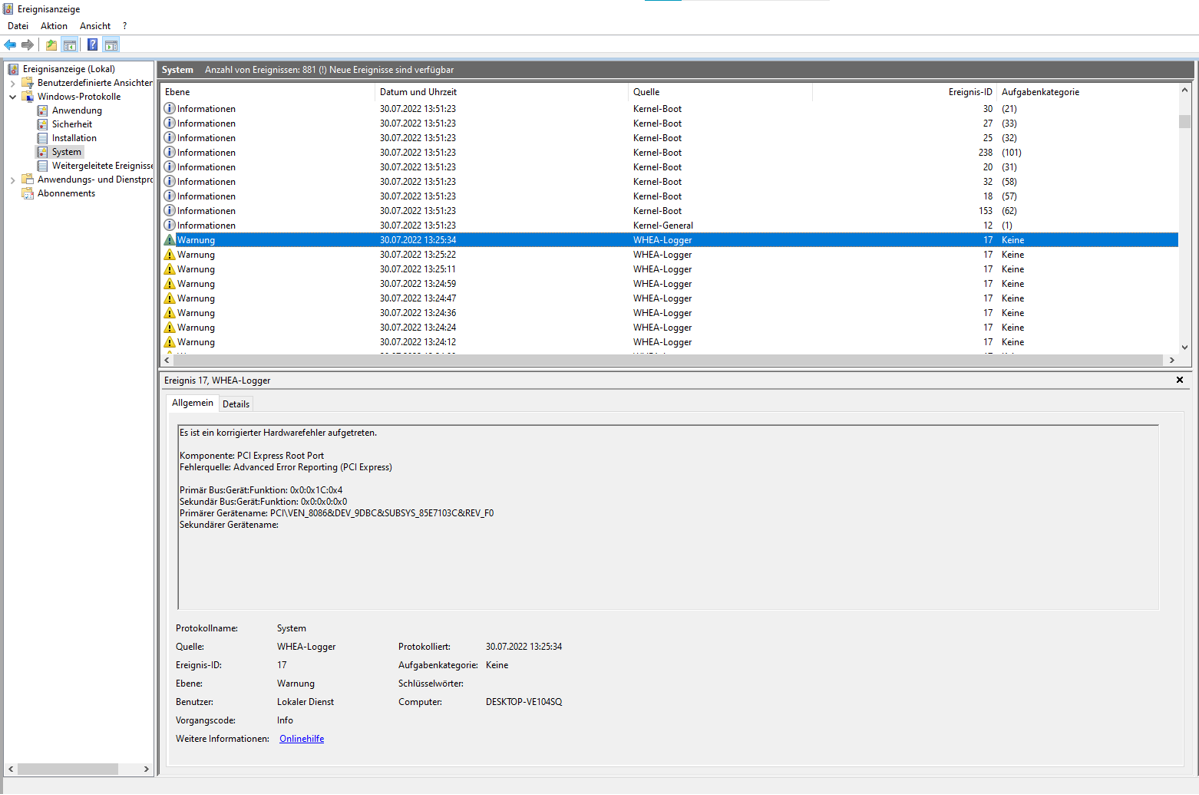Viewport: 1199px width, 795px height.
Task: Open the Aktion menu
Action: (54, 26)
